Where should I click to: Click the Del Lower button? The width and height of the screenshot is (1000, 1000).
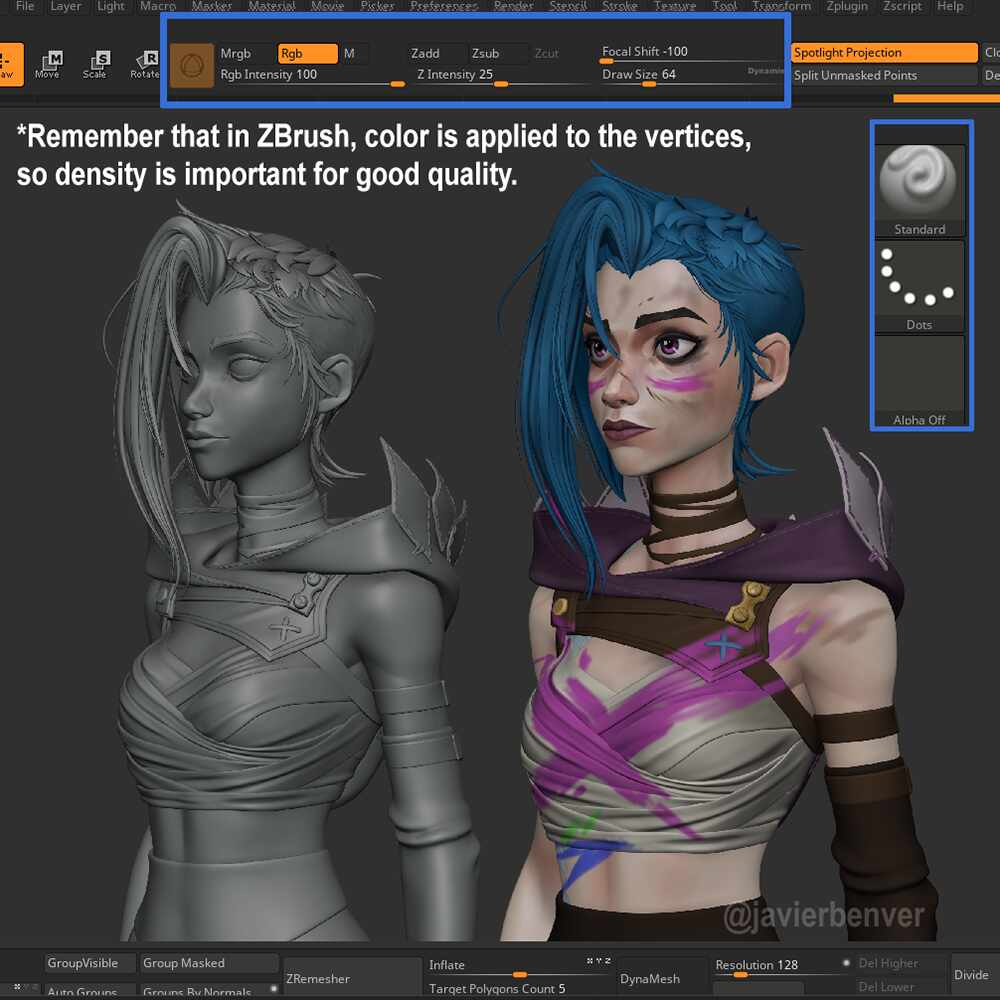(901, 987)
